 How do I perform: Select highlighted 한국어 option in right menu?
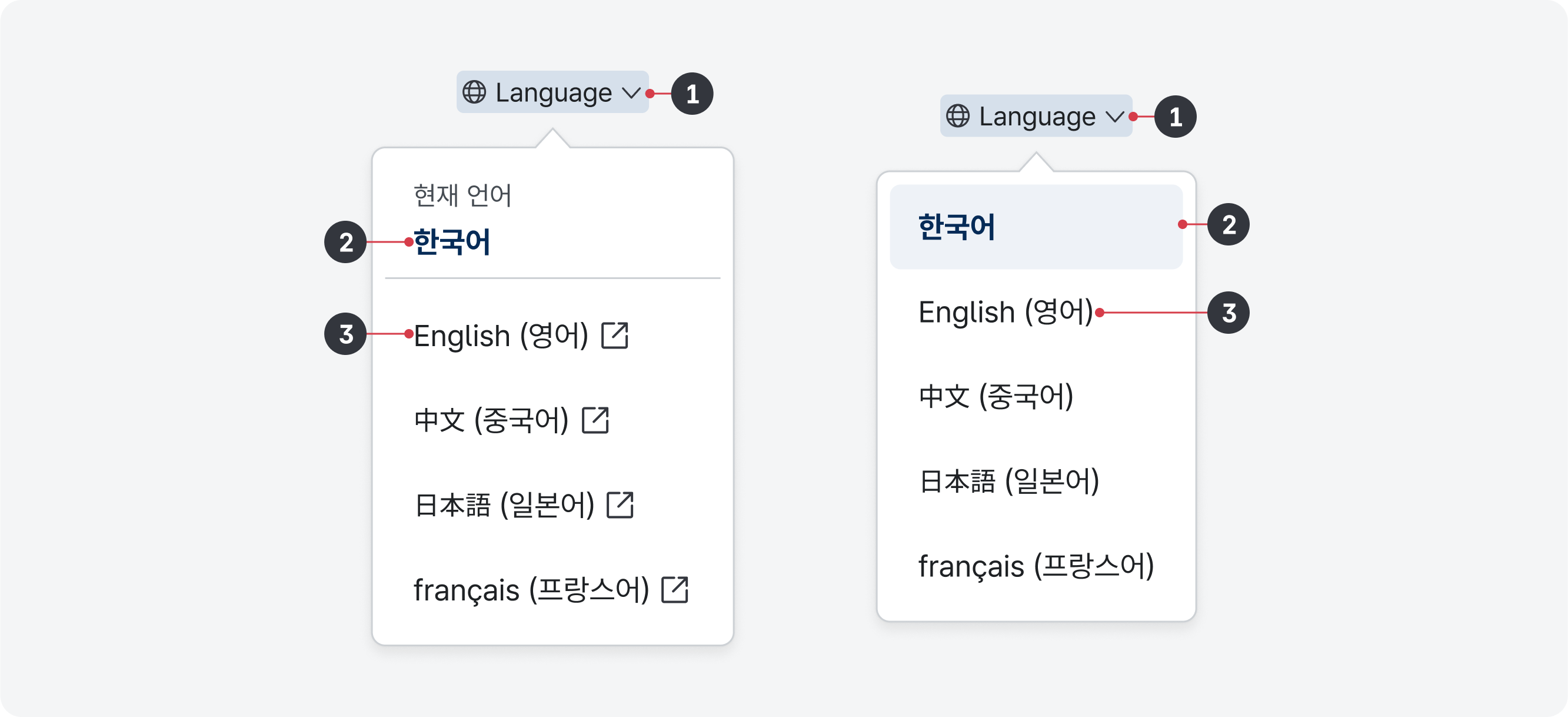(1036, 227)
